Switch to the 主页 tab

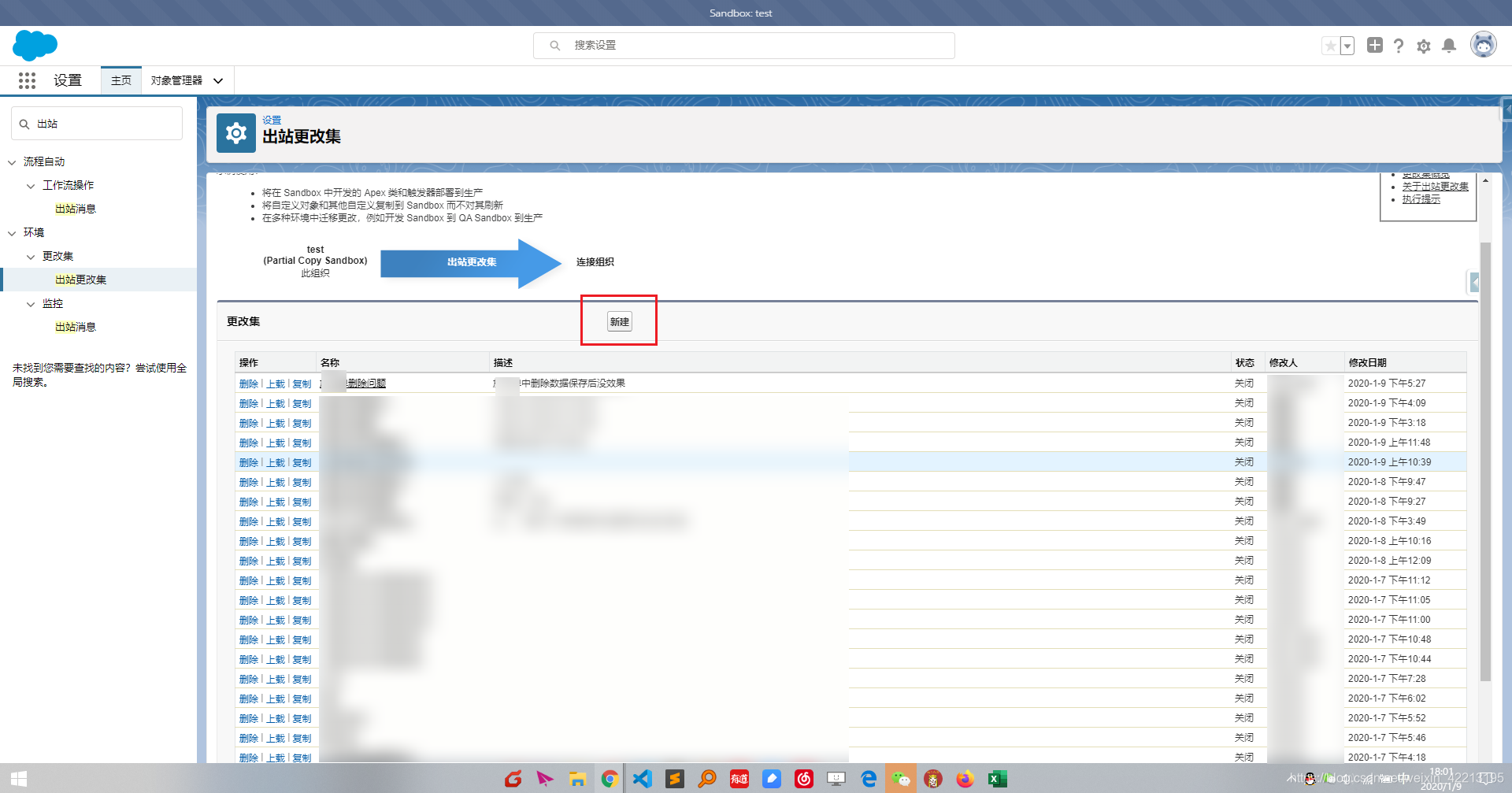pos(121,80)
